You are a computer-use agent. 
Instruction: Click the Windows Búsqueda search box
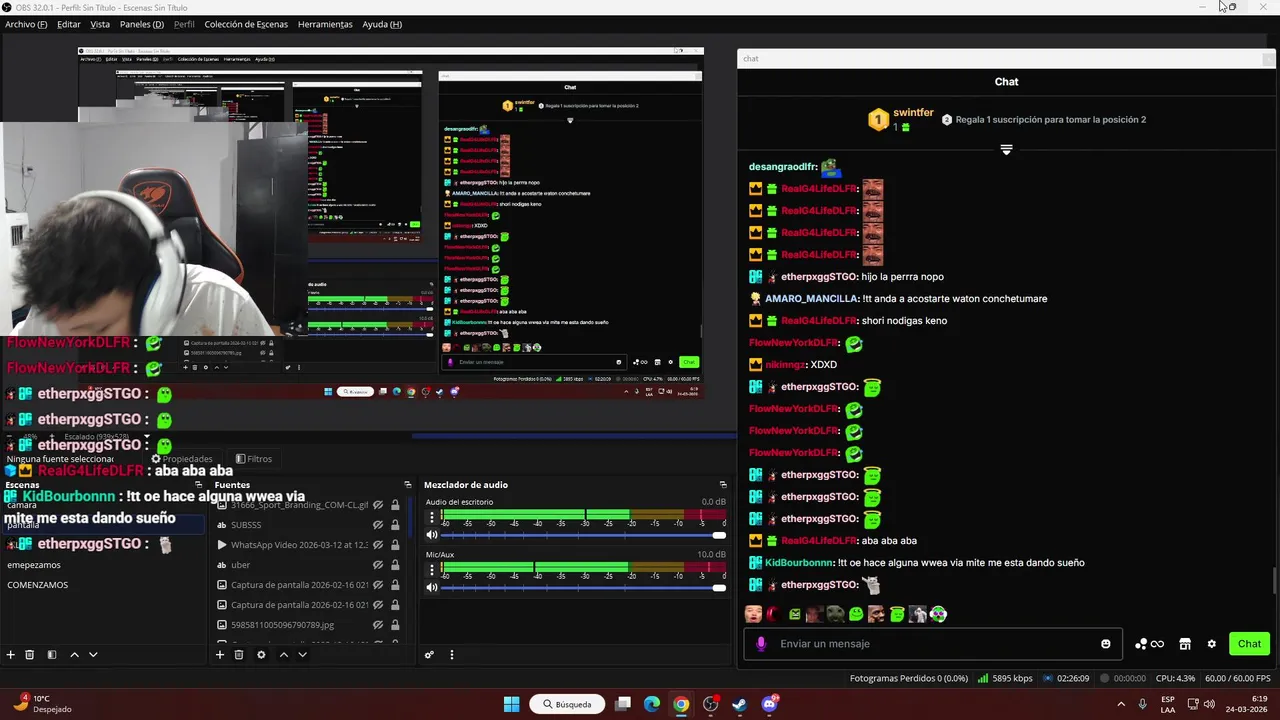(567, 704)
